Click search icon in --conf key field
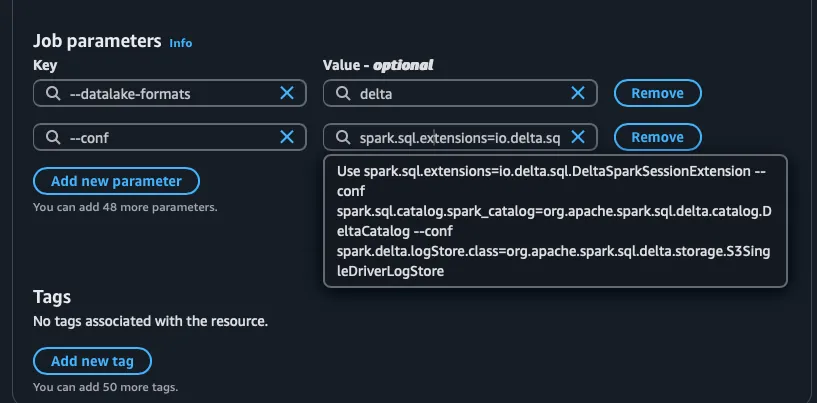Viewport: 817px width, 403px height. [x=53, y=137]
